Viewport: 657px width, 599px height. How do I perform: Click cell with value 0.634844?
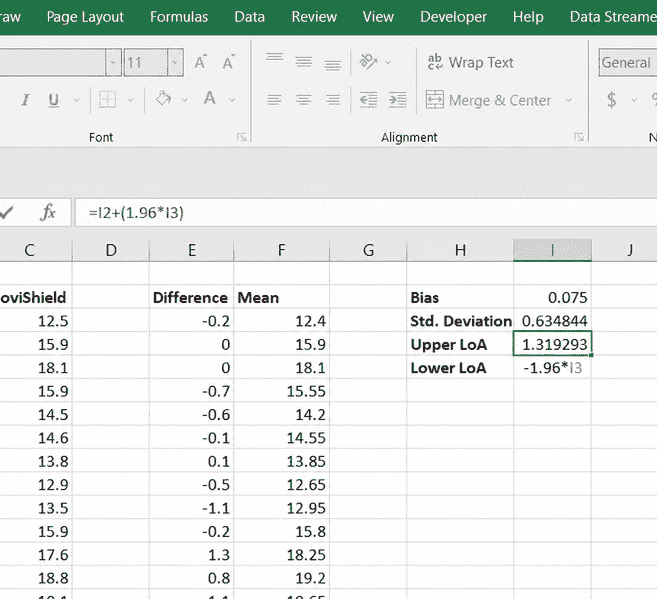click(x=552, y=321)
